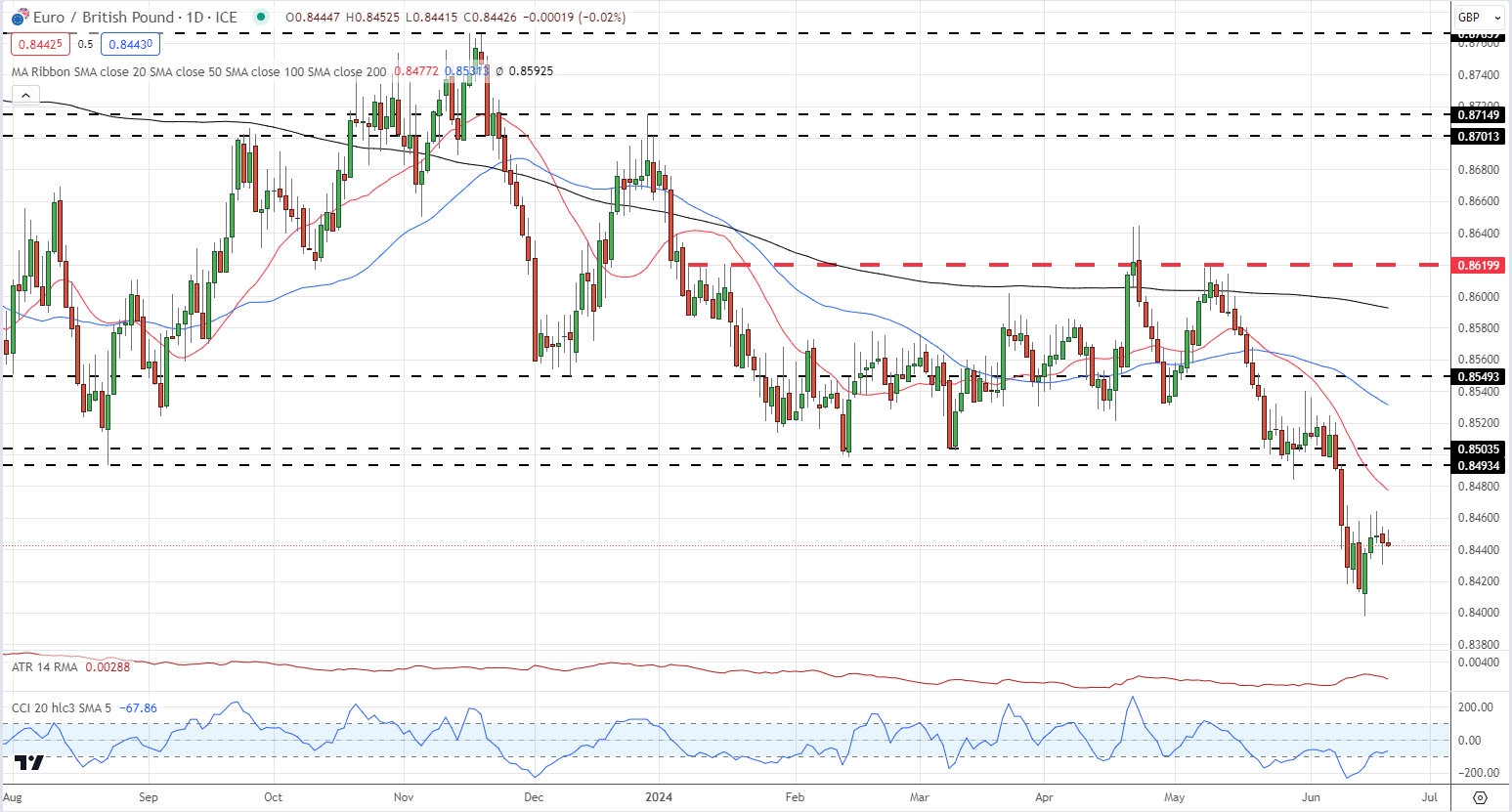Click the red 0.84772 SMA 20 value
The width and height of the screenshot is (1512, 812).
tap(415, 71)
